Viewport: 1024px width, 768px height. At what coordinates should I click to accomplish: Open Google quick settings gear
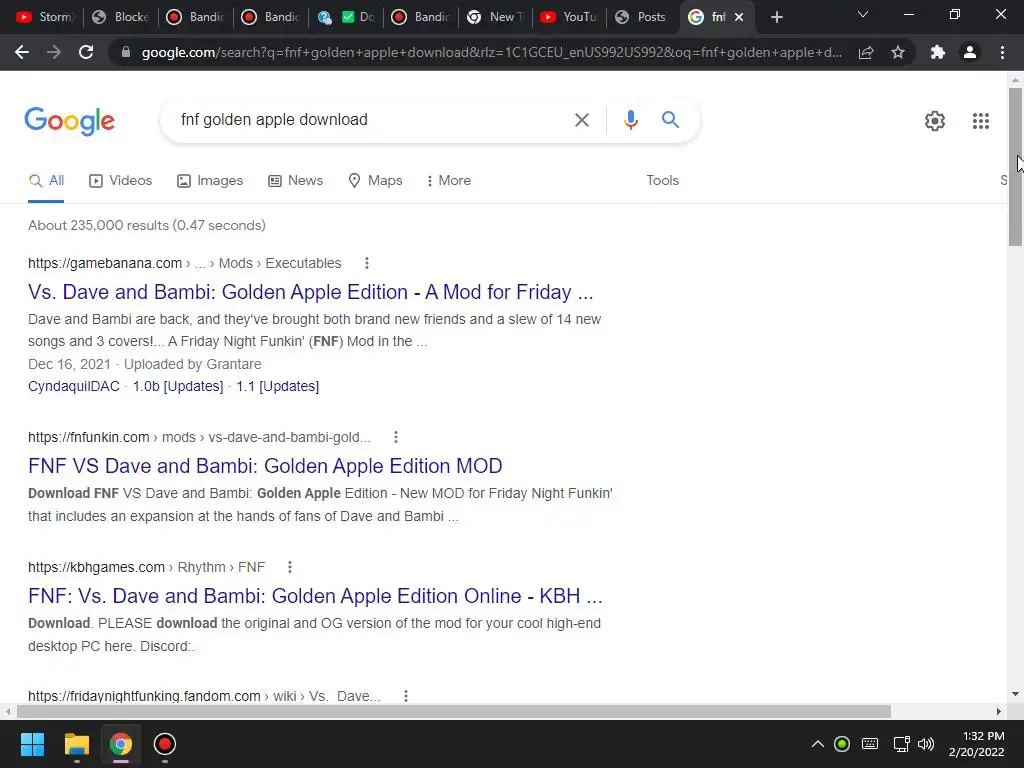tap(935, 121)
